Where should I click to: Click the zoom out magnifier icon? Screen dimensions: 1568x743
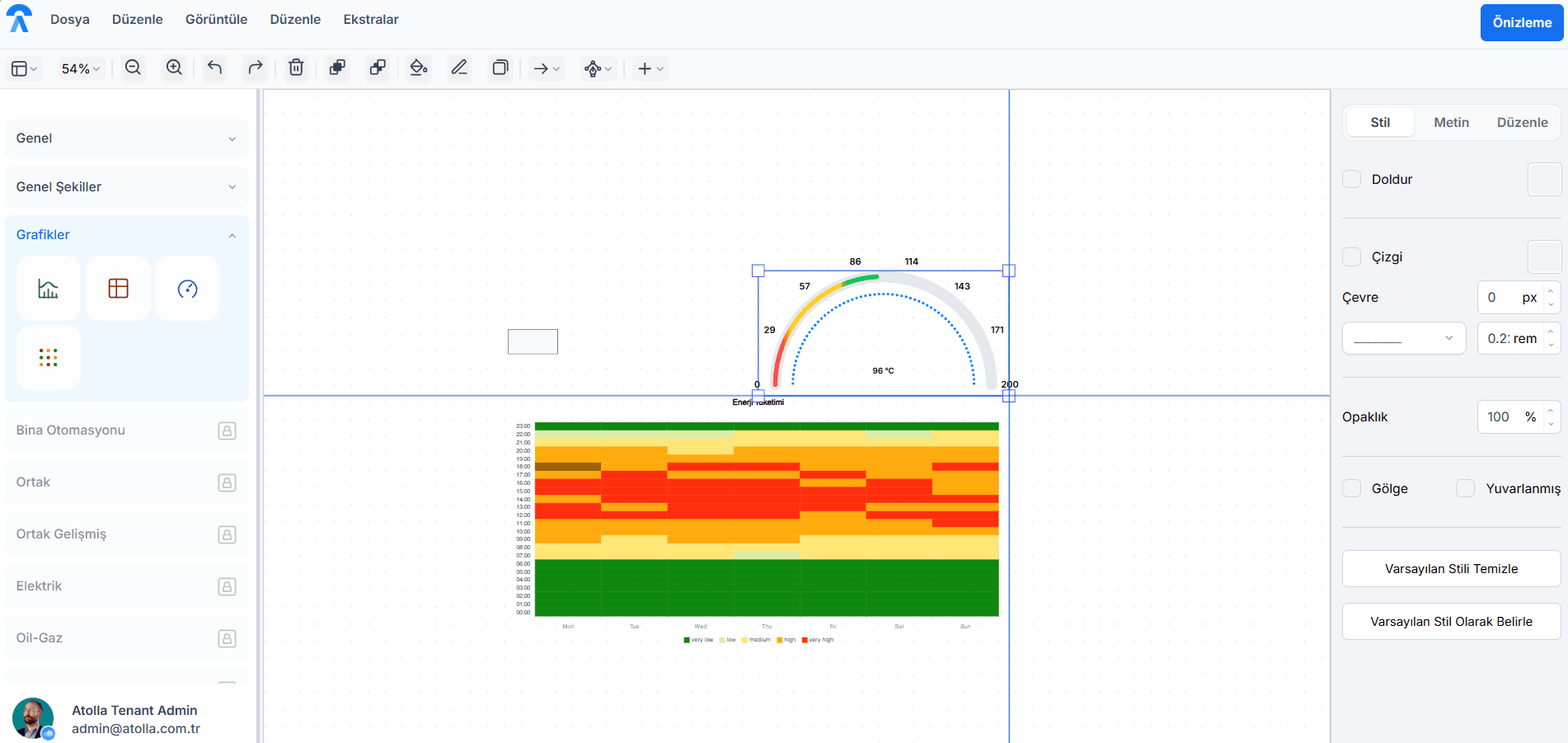(x=133, y=68)
